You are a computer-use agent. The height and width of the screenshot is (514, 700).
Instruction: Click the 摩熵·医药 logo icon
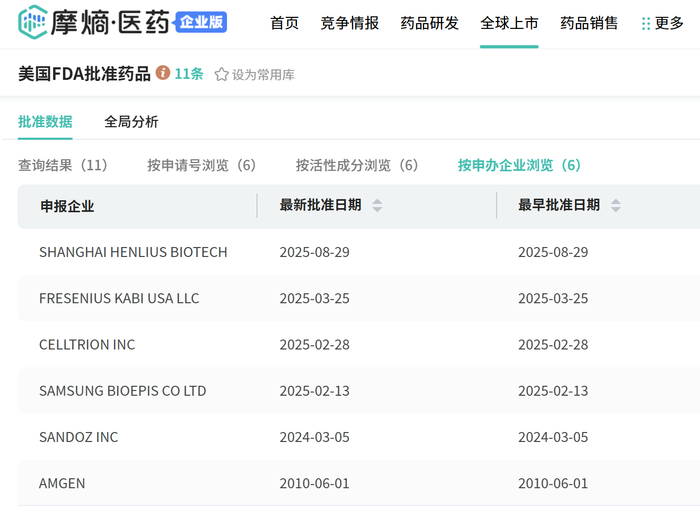pos(33,22)
